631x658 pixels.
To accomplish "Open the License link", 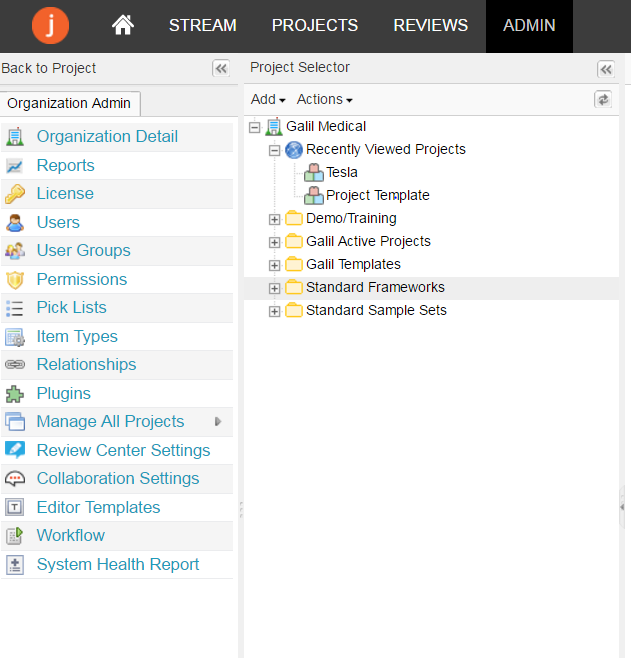I will 65,193.
